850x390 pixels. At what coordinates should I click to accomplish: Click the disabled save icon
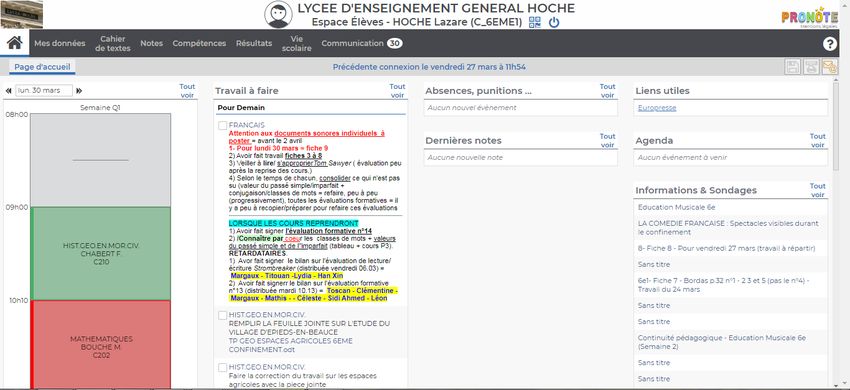793,67
